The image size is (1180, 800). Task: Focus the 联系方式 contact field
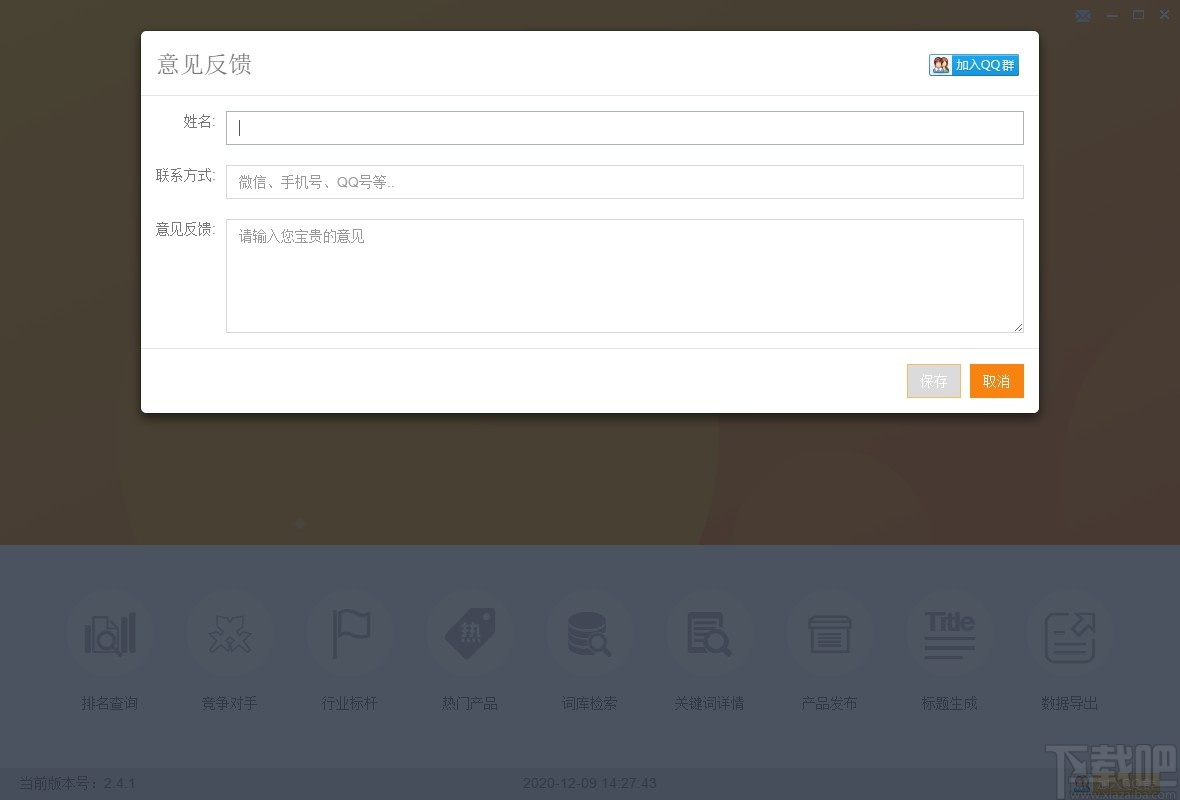tap(625, 181)
